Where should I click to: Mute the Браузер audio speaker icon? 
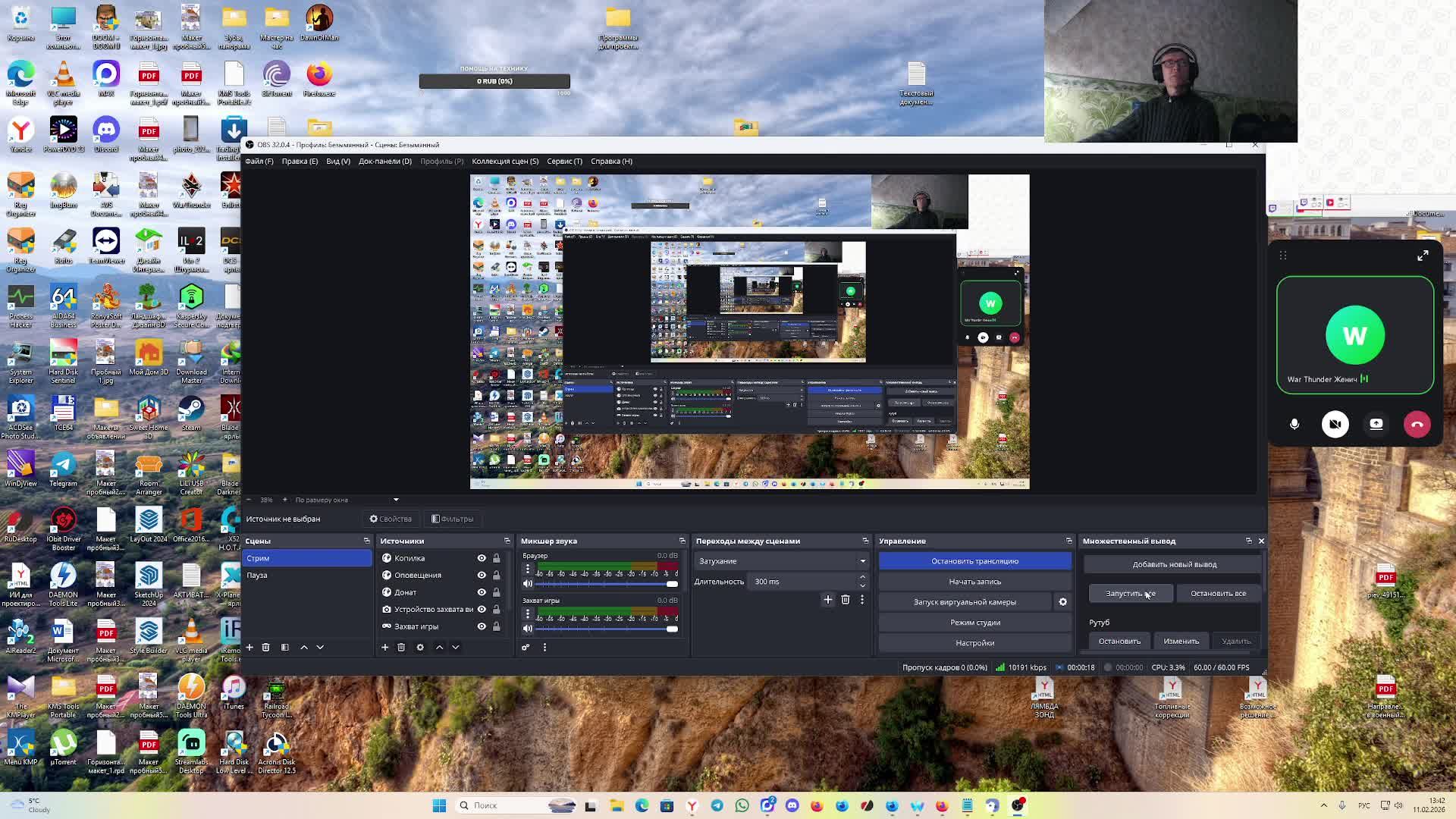point(528,584)
